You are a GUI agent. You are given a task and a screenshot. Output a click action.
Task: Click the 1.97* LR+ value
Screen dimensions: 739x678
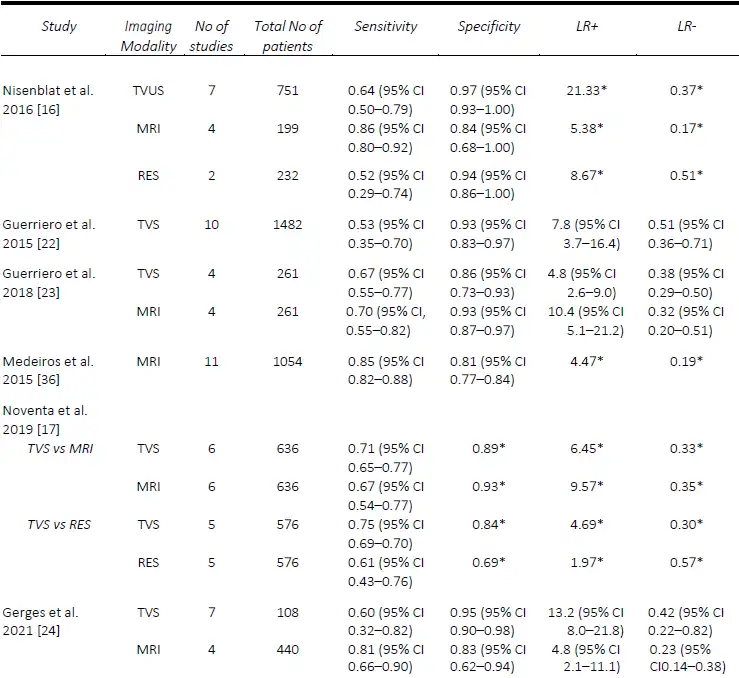[587, 563]
